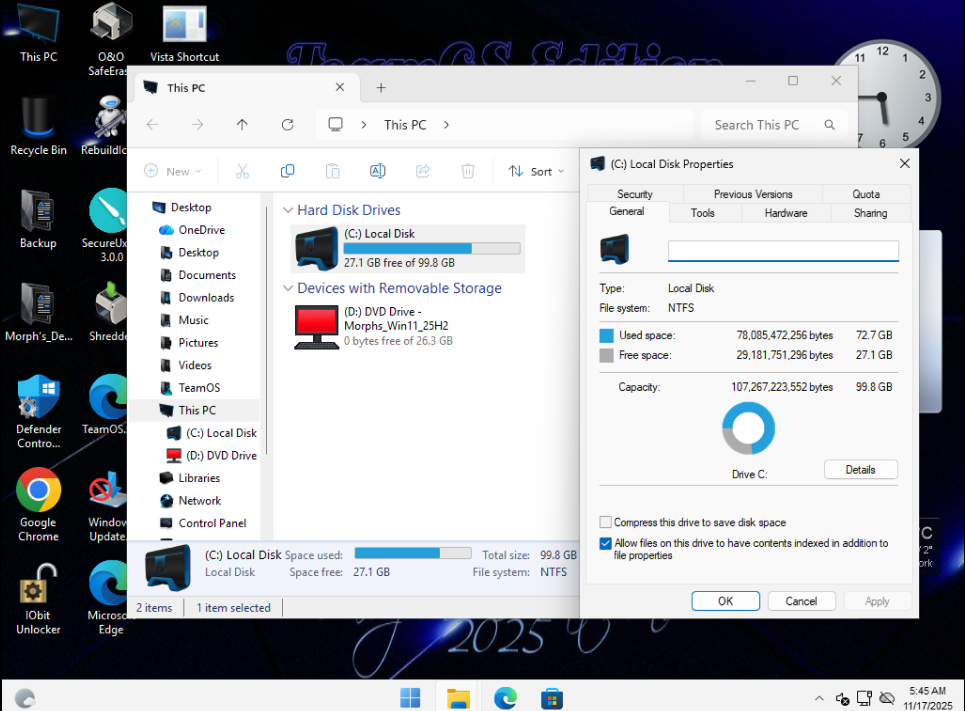965x711 pixels.
Task: Open Microsoft Store from the taskbar
Action: tap(551, 697)
